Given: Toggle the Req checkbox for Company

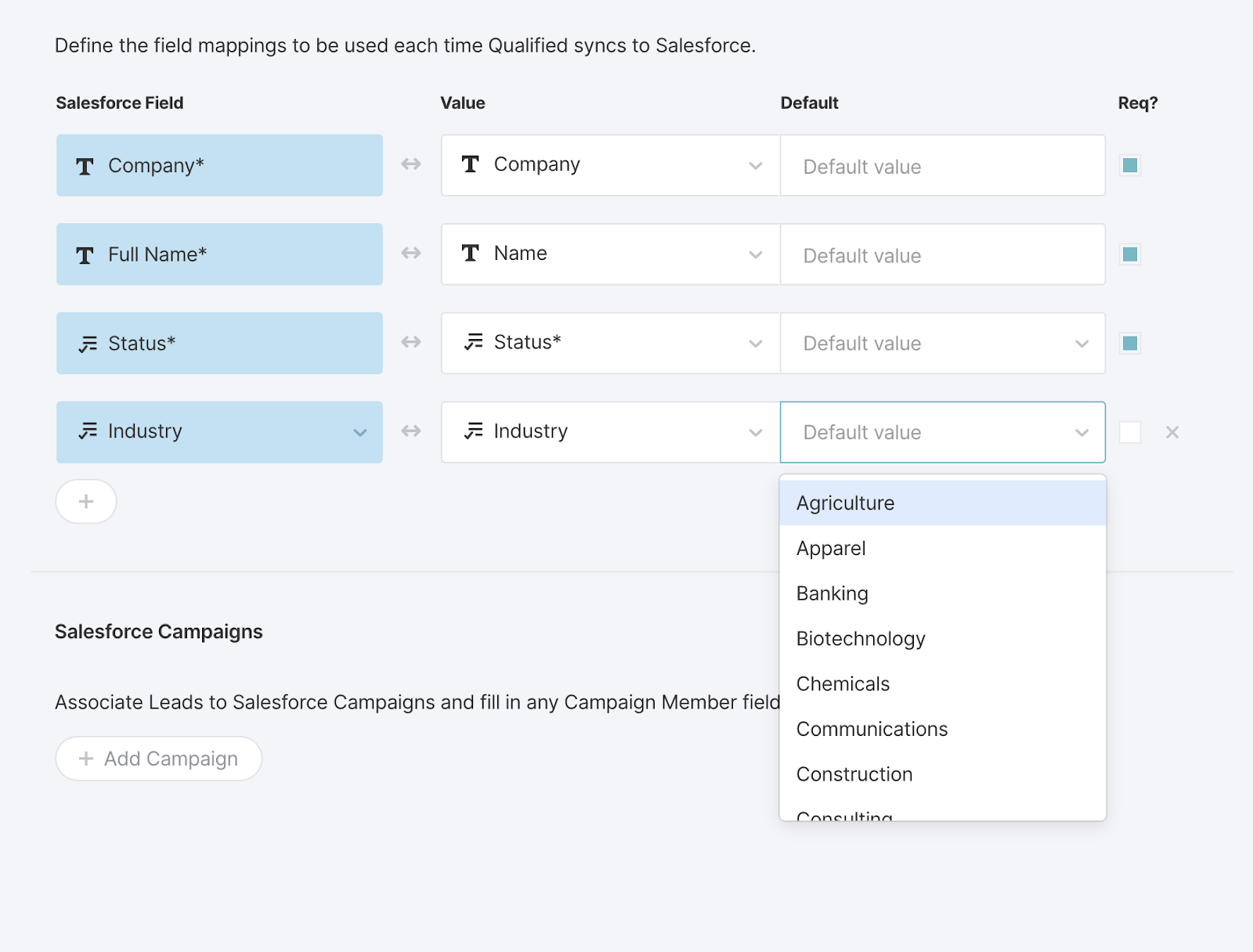Looking at the screenshot, I should 1129,165.
